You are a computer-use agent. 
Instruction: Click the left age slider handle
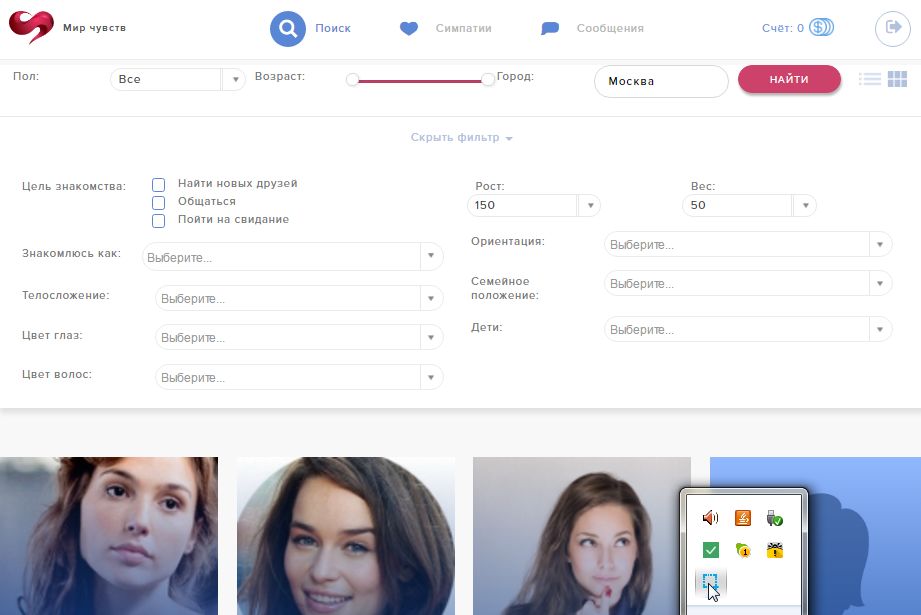[x=352, y=80]
